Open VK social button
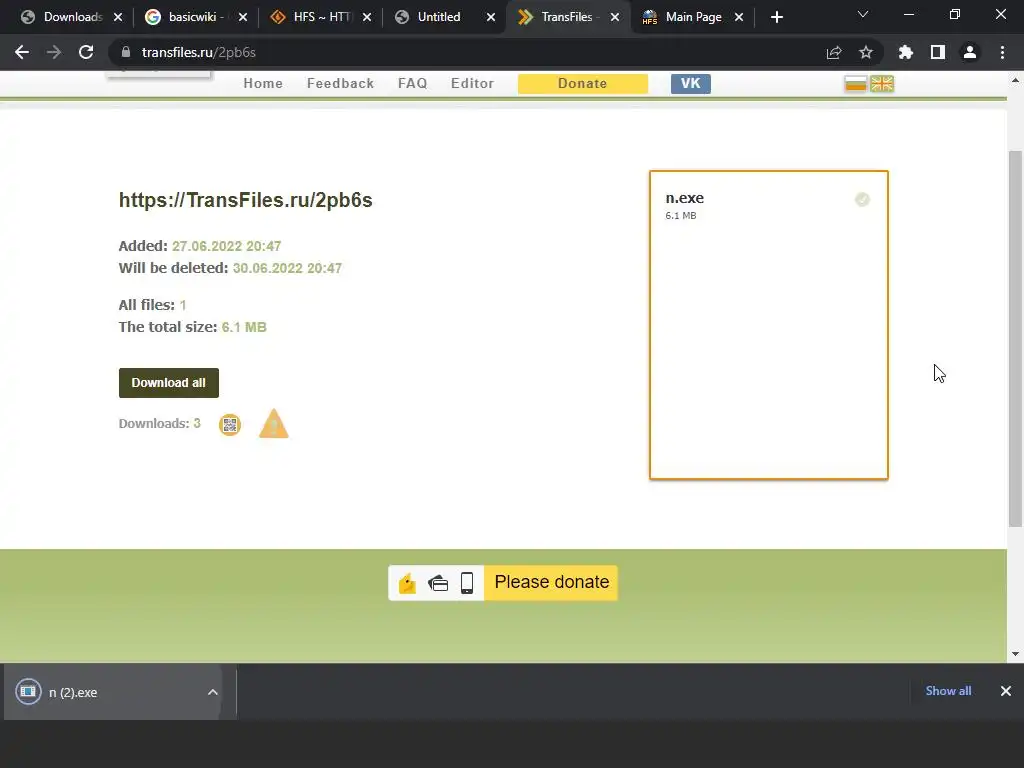Screen dimensions: 1024x768 tap(690, 84)
